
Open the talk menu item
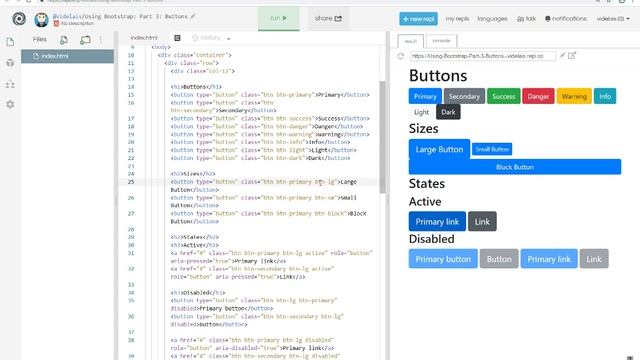coord(527,19)
